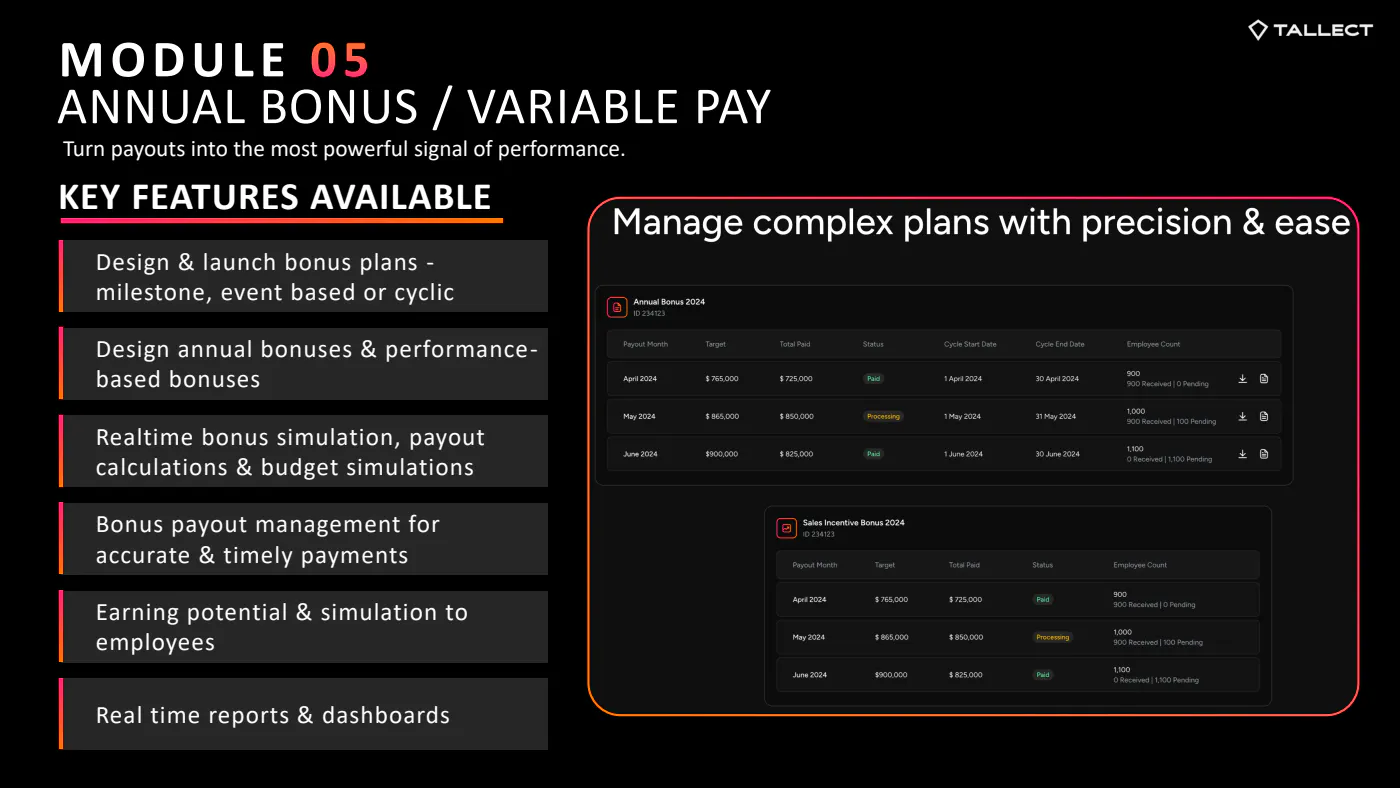Click the Paid badge in Annual Bonus April 2024 row
Viewport: 1400px width, 788px height.
coord(874,379)
